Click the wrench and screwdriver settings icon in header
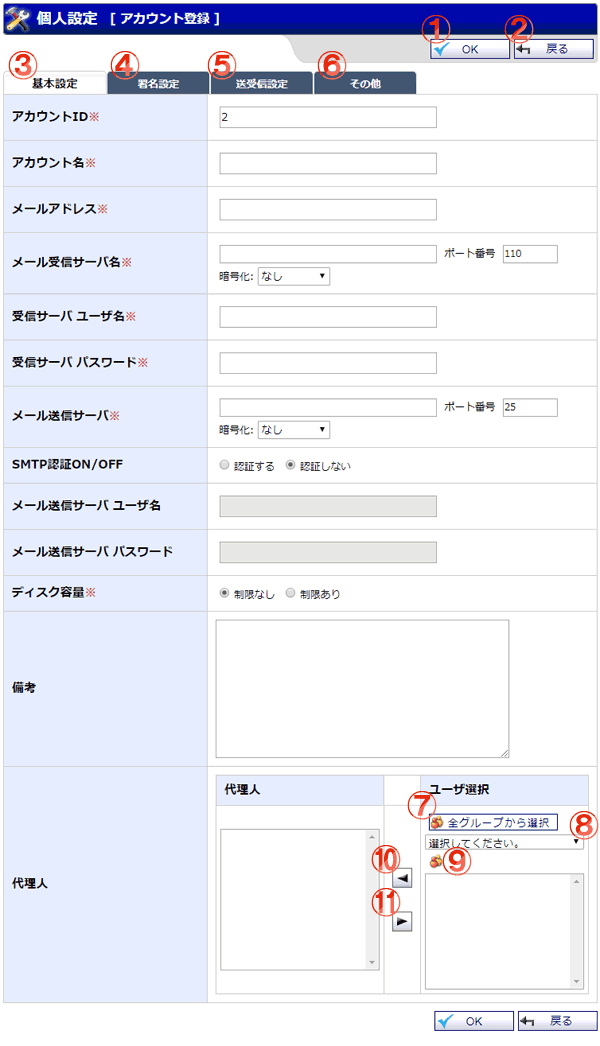This screenshot has height=1046, width=600. coord(17,19)
